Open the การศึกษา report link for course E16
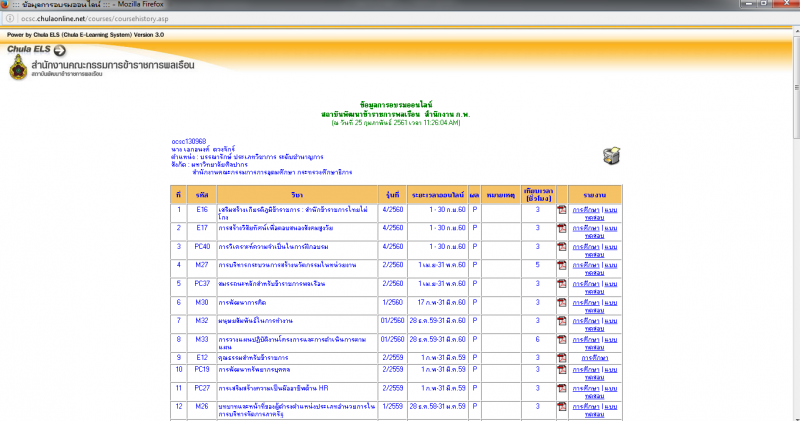 tap(586, 210)
